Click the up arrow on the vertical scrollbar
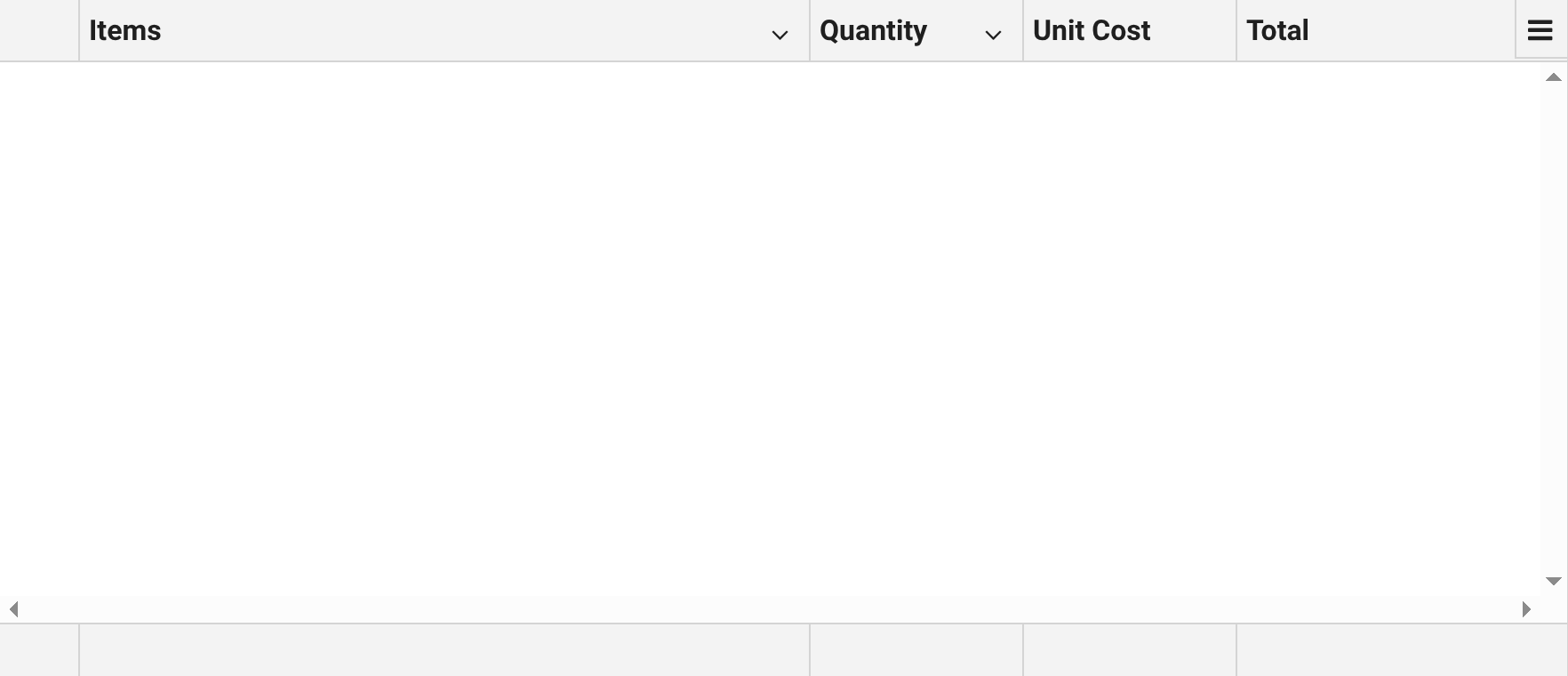 point(1552,76)
